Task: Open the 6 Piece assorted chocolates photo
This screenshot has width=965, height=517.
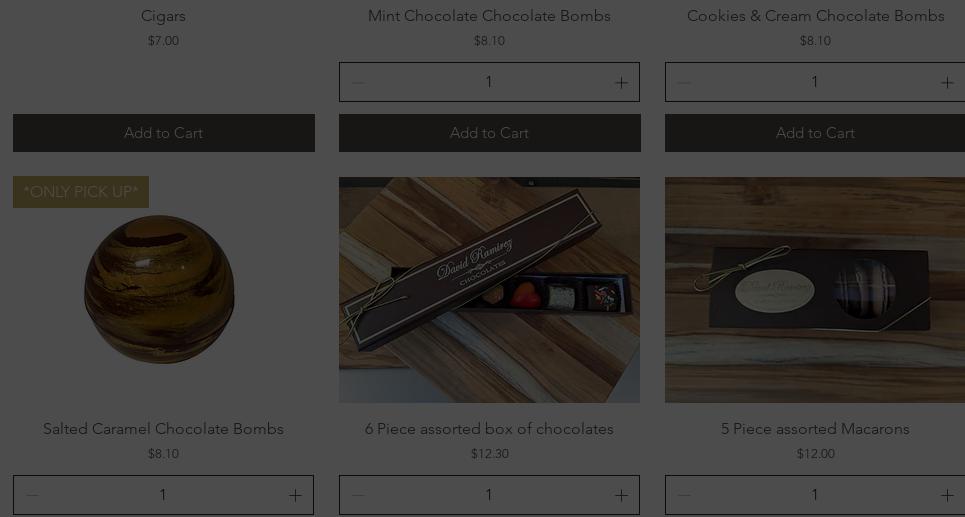Action: (489, 290)
